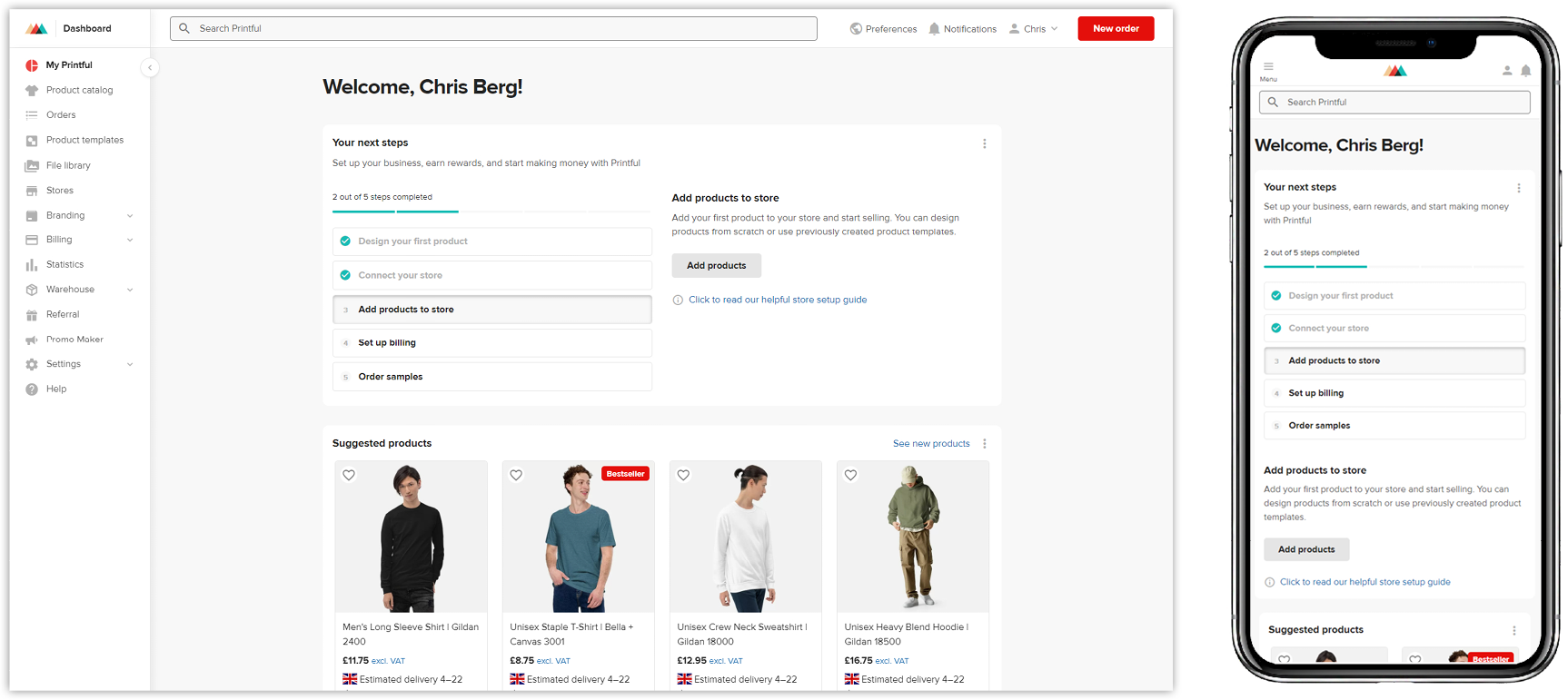Open the Chris account dropdown

1034,29
